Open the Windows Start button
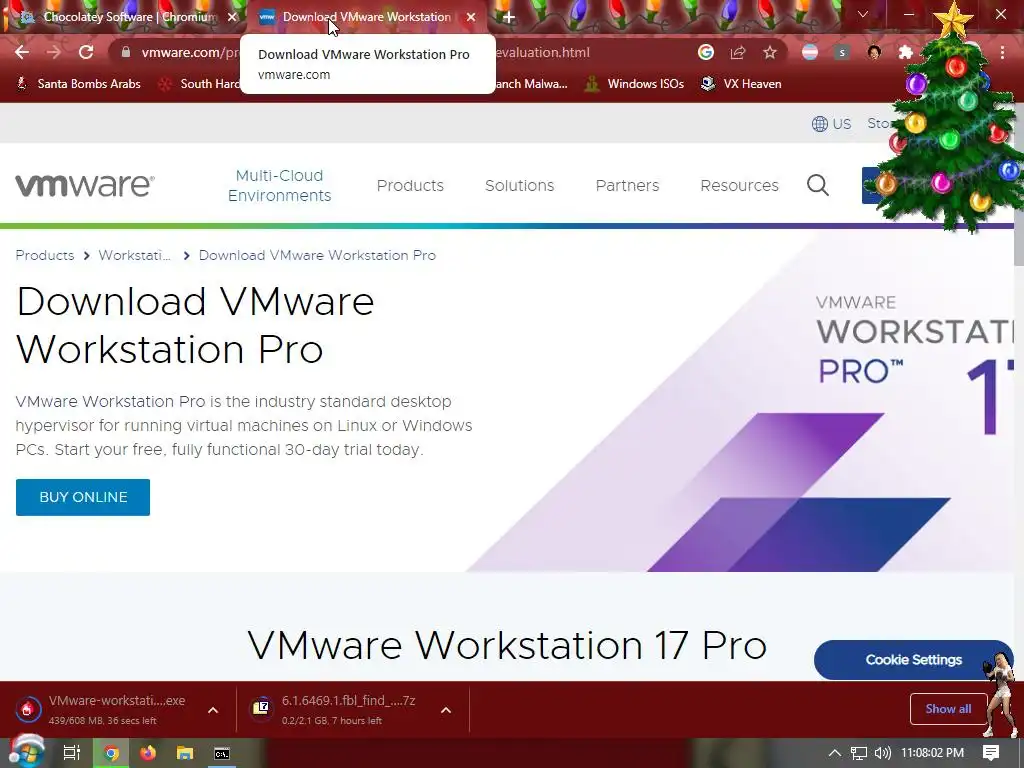Viewport: 1024px width, 768px height. (x=26, y=753)
